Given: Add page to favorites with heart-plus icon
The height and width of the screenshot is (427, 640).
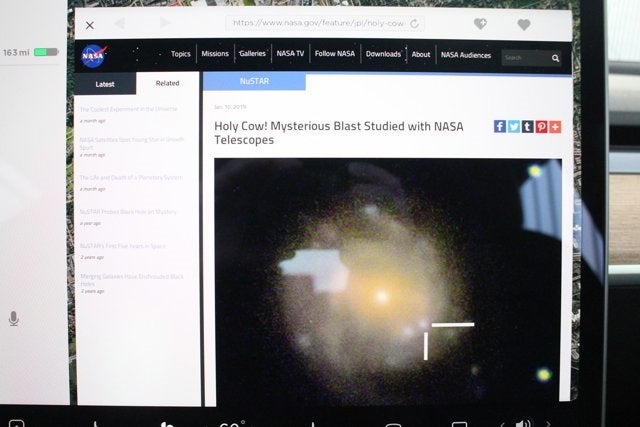Looking at the screenshot, I should (x=480, y=24).
